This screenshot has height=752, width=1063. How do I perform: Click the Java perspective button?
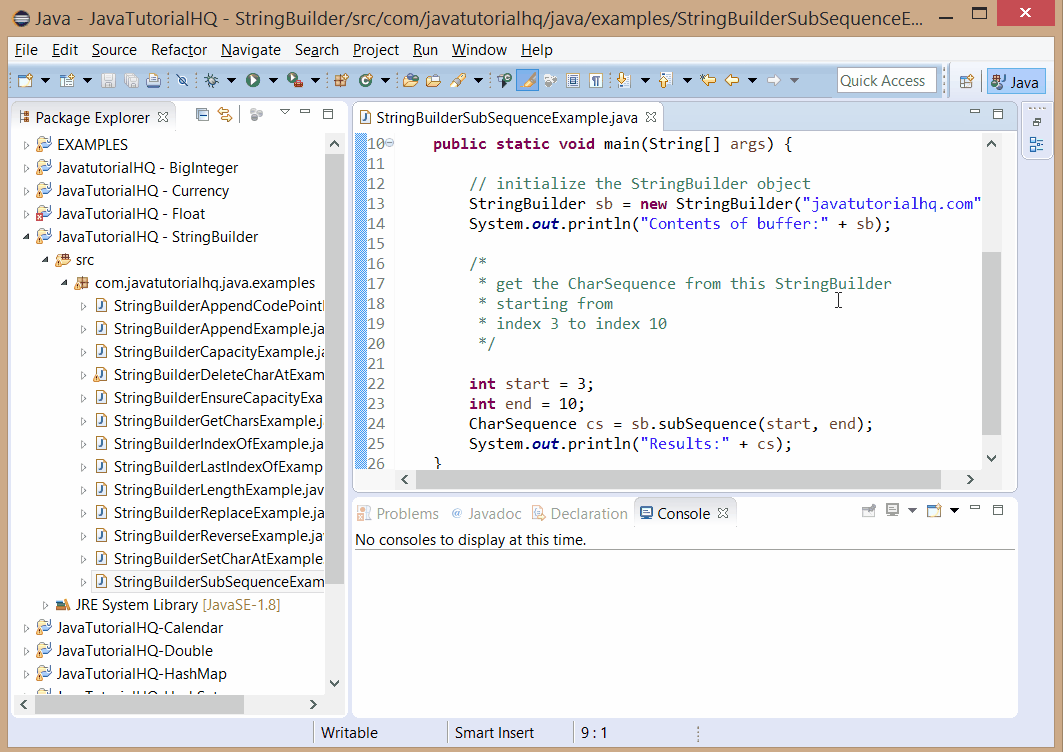point(1016,81)
